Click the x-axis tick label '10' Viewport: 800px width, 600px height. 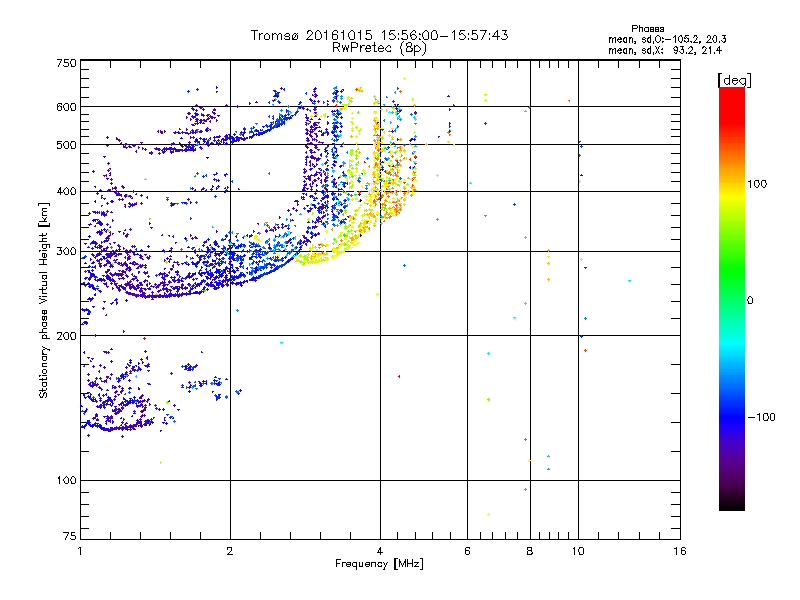(x=578, y=551)
